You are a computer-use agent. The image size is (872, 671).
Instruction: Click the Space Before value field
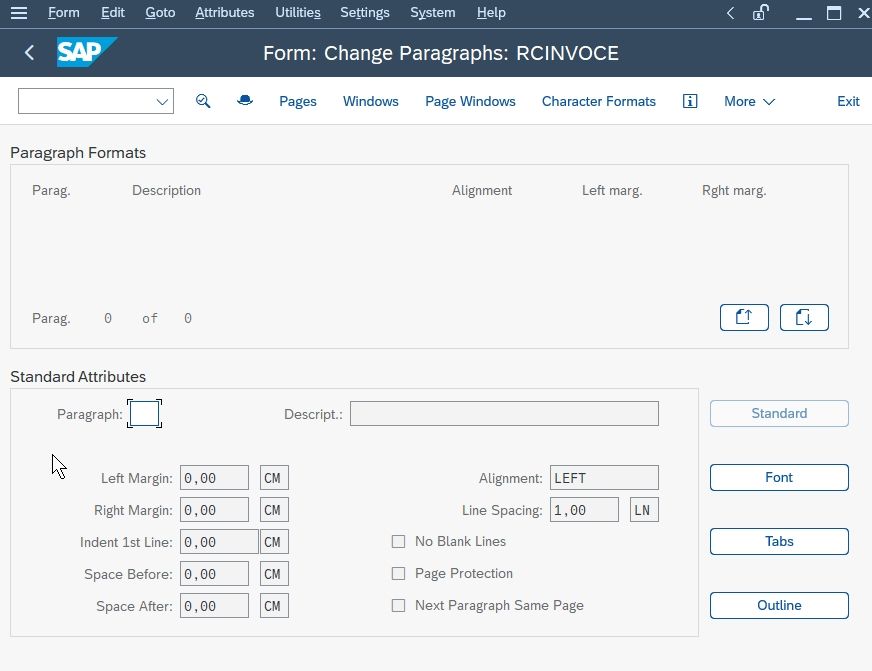point(214,574)
